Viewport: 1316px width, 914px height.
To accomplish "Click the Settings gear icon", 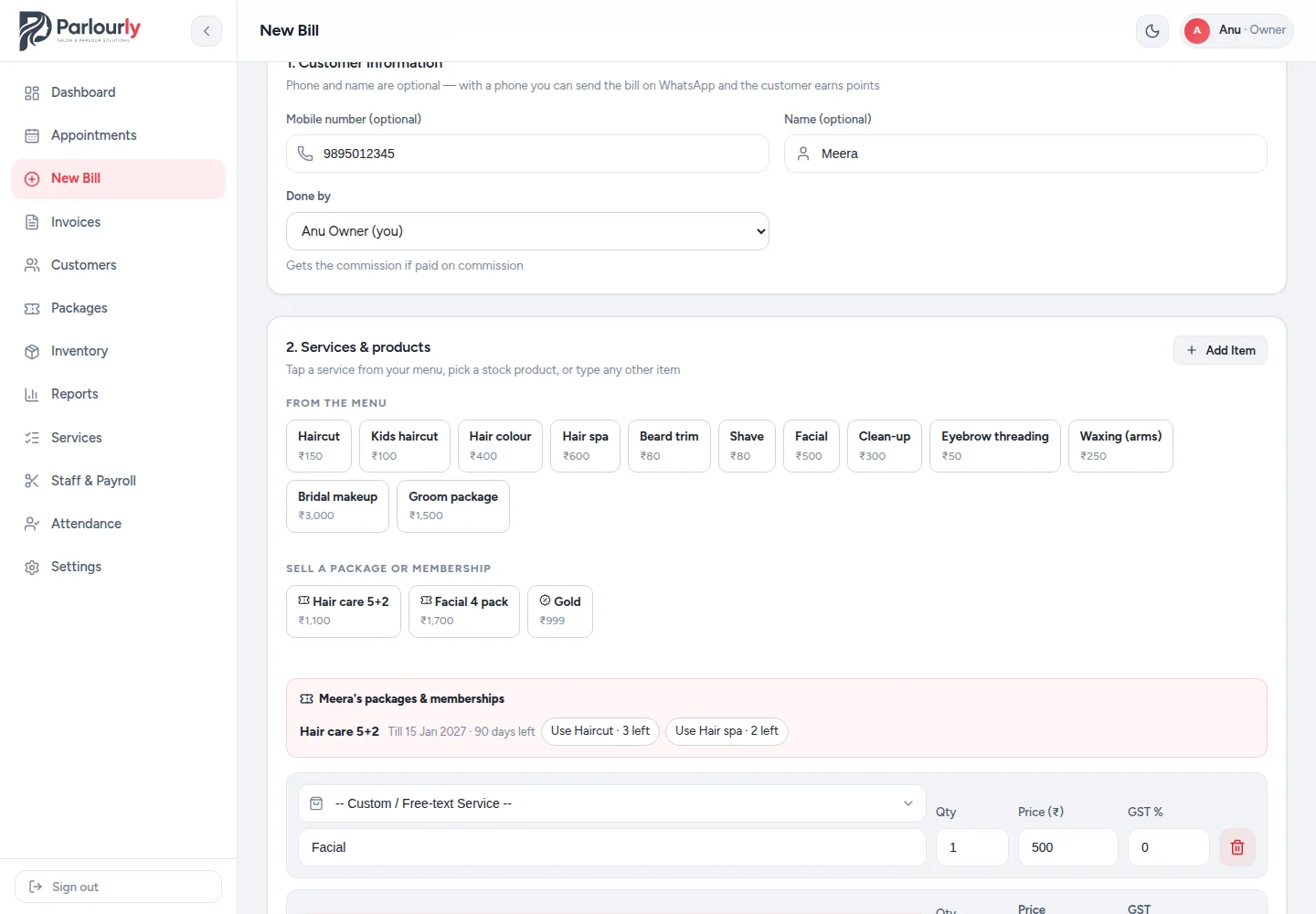I will click(x=32, y=567).
